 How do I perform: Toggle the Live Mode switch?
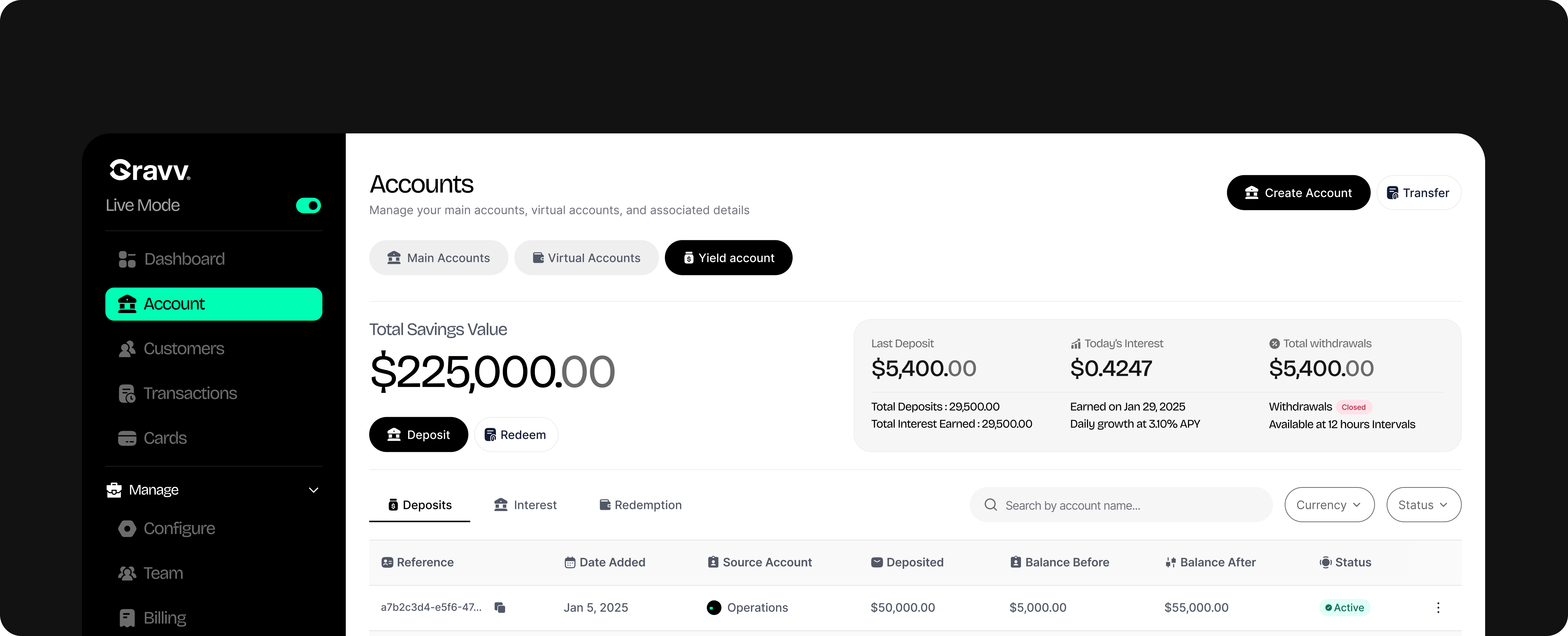tap(308, 206)
